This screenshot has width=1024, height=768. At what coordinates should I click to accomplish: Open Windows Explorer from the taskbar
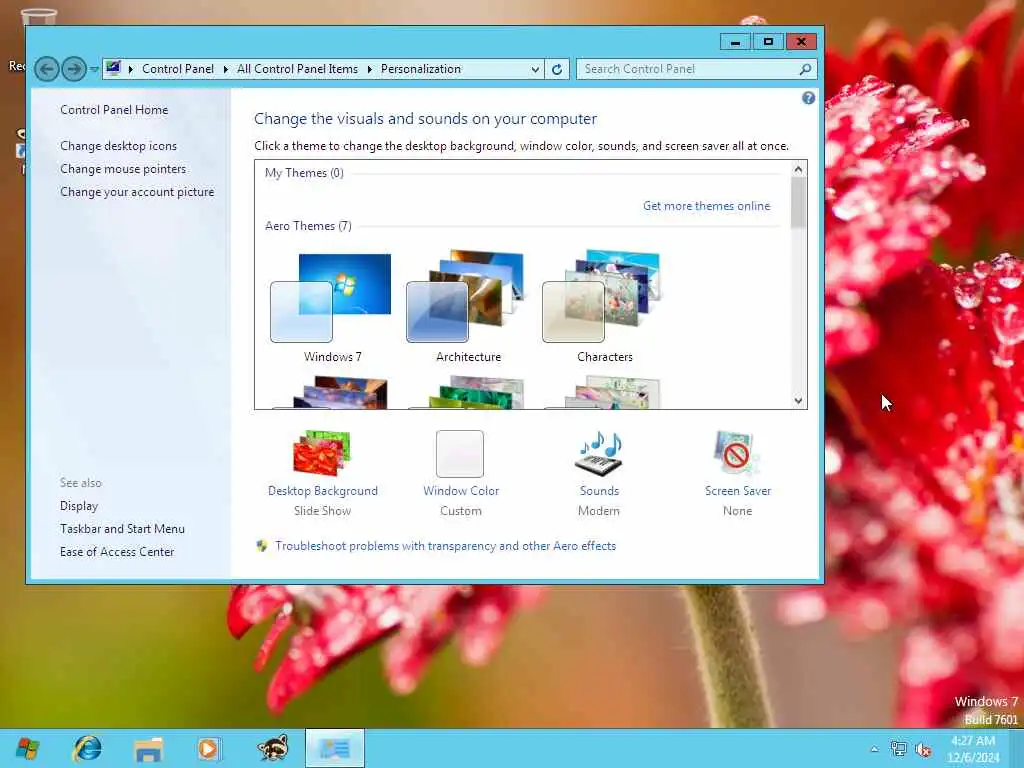(148, 749)
